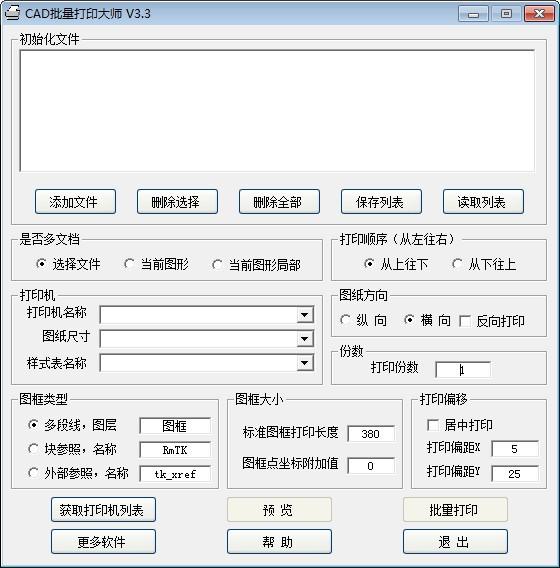
Task: Open the 样式表名称 dropdown
Action: [x=305, y=363]
